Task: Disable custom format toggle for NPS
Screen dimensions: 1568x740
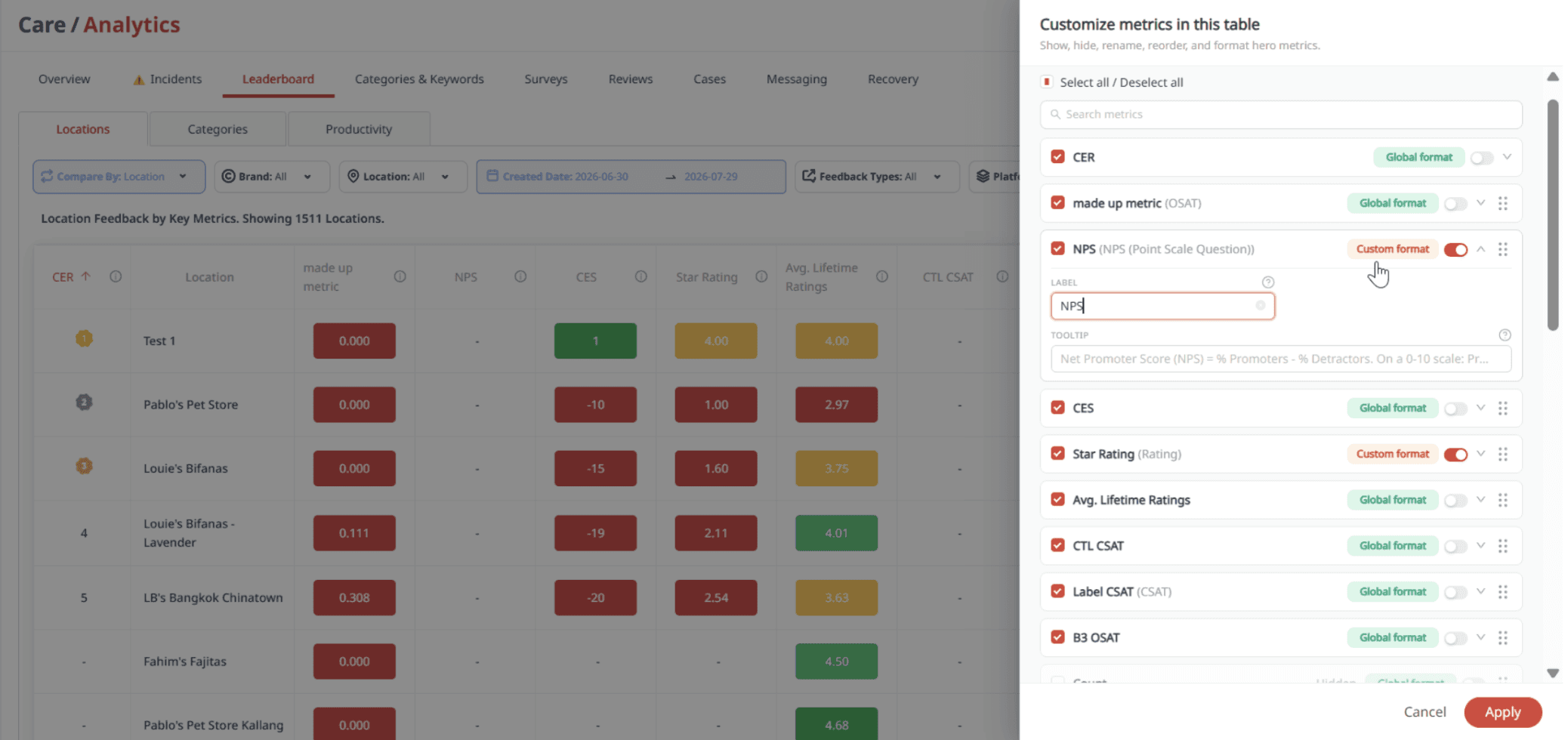Action: 1455,250
